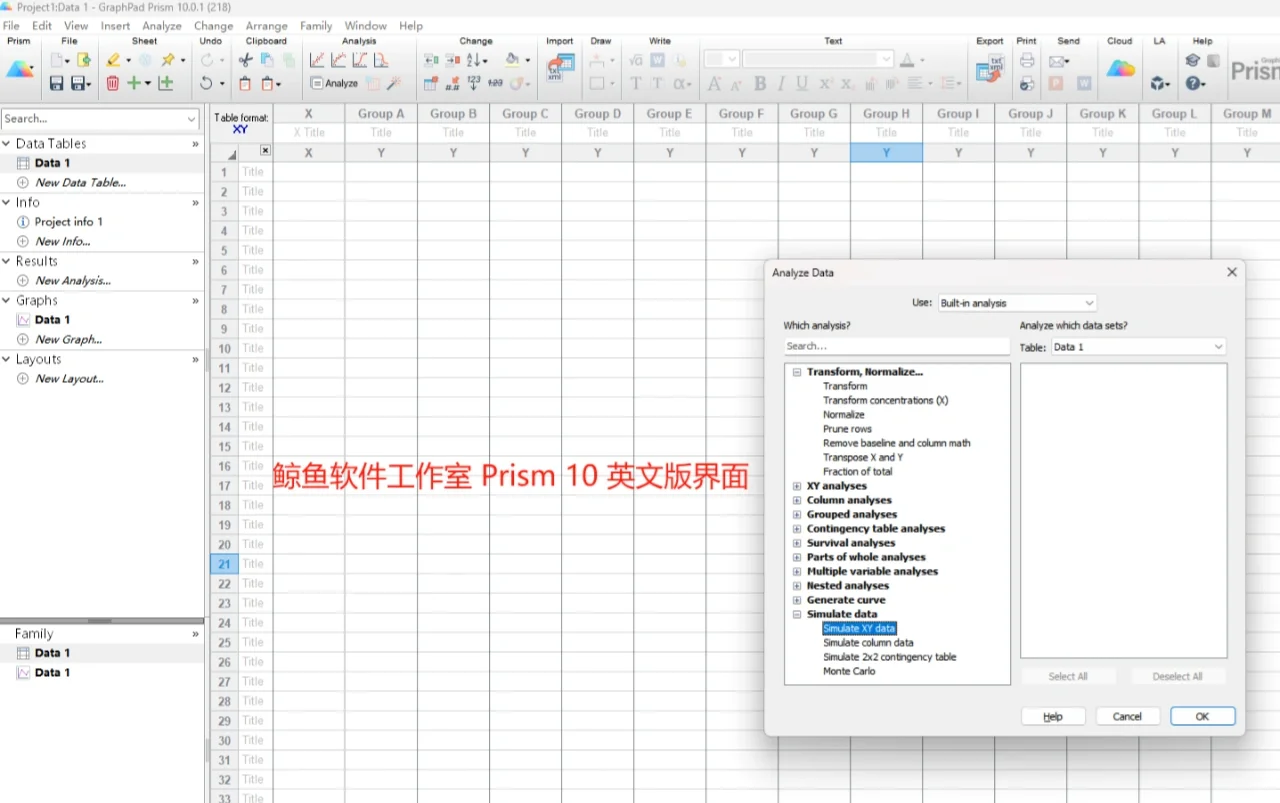Open the Family menu
Screen dimensions: 1280x803
(x=316, y=26)
